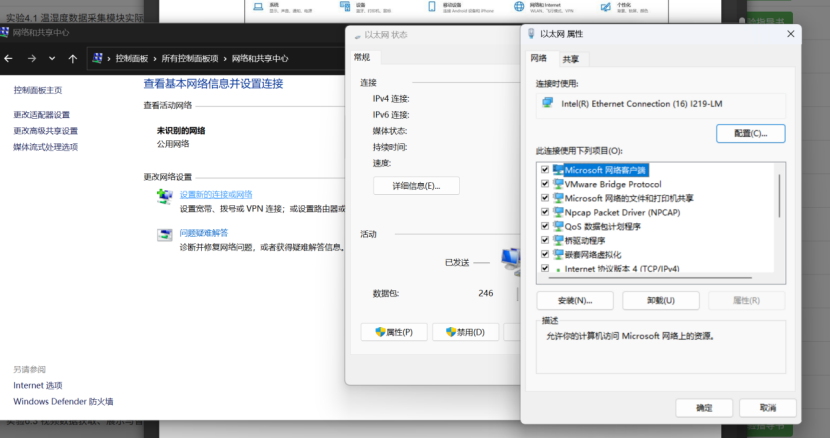Click troubleshoot problems icon
Image resolution: width=830 pixels, height=438 pixels.
(x=165, y=235)
